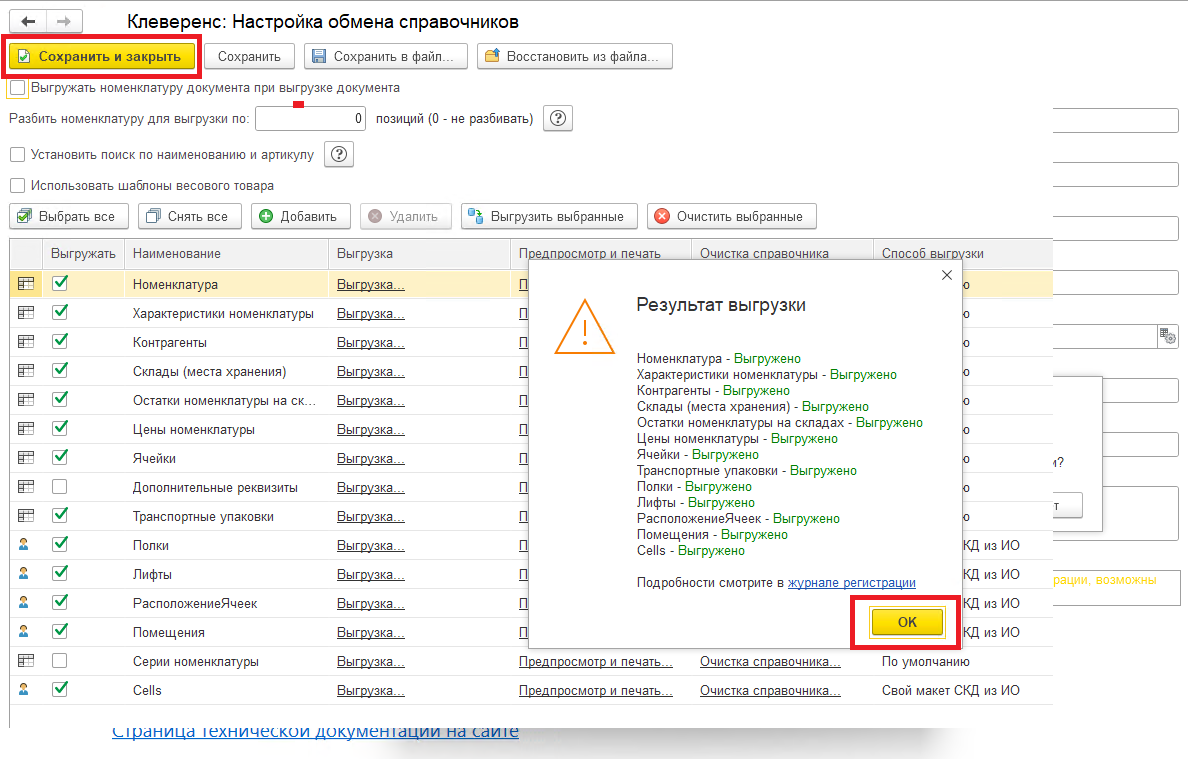Click the person icon in the Полки row
This screenshot has height=759, width=1188.
point(26,545)
